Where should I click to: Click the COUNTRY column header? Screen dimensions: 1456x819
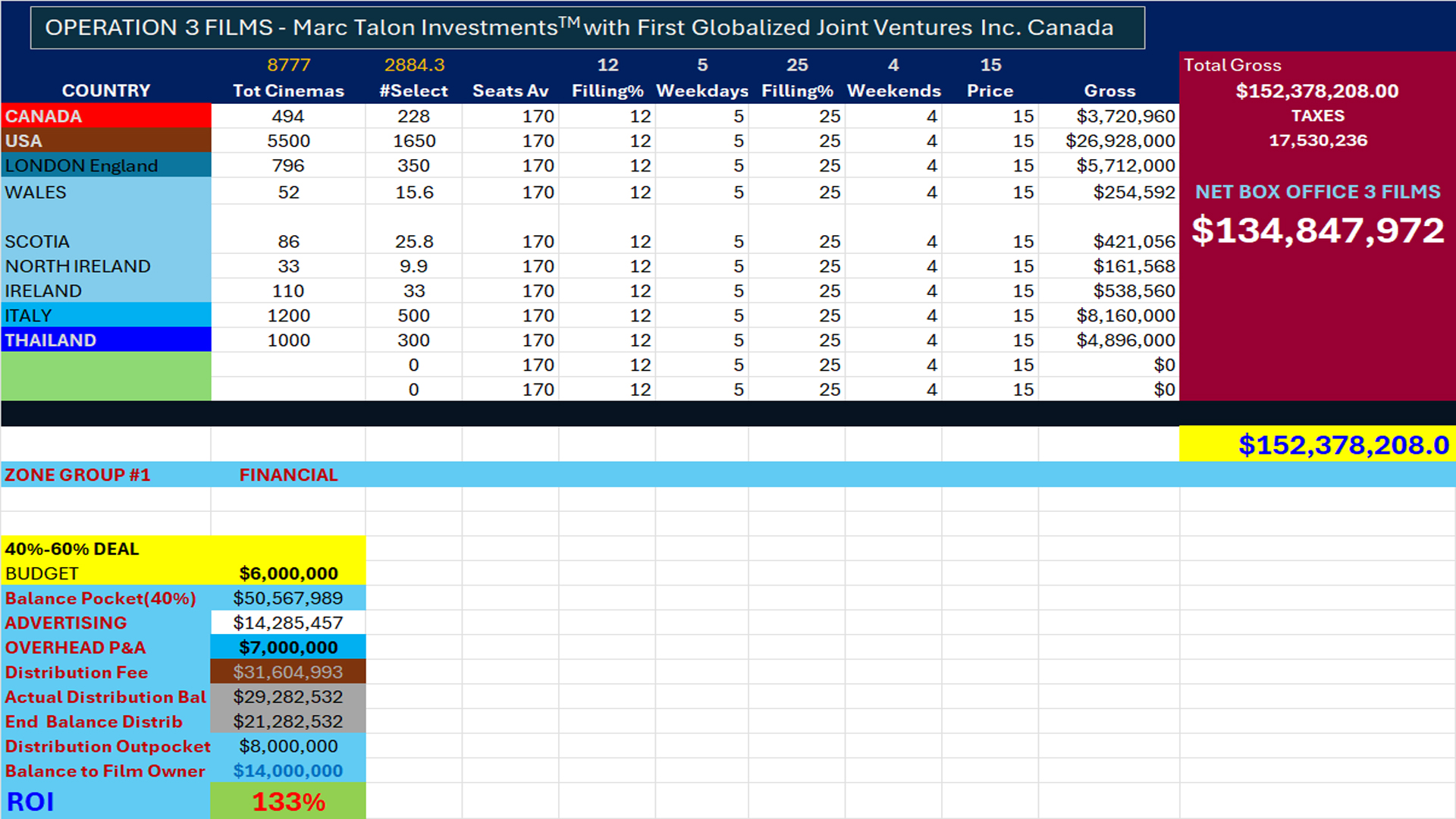click(x=106, y=91)
